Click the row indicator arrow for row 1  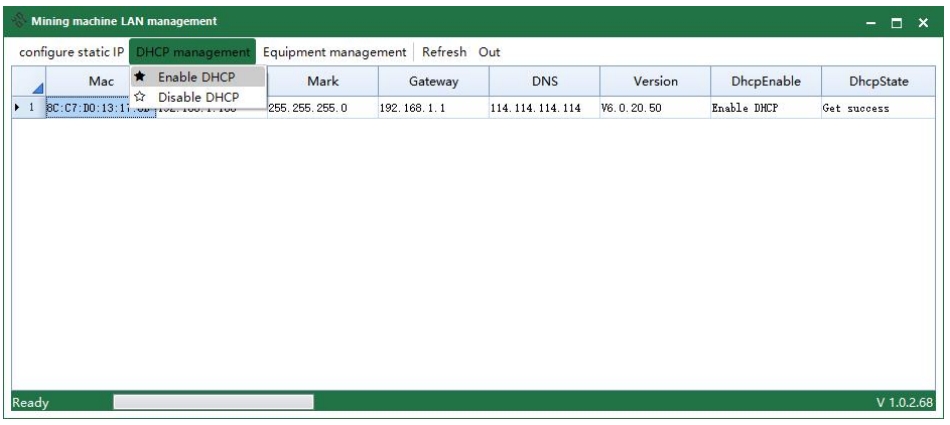pos(17,108)
